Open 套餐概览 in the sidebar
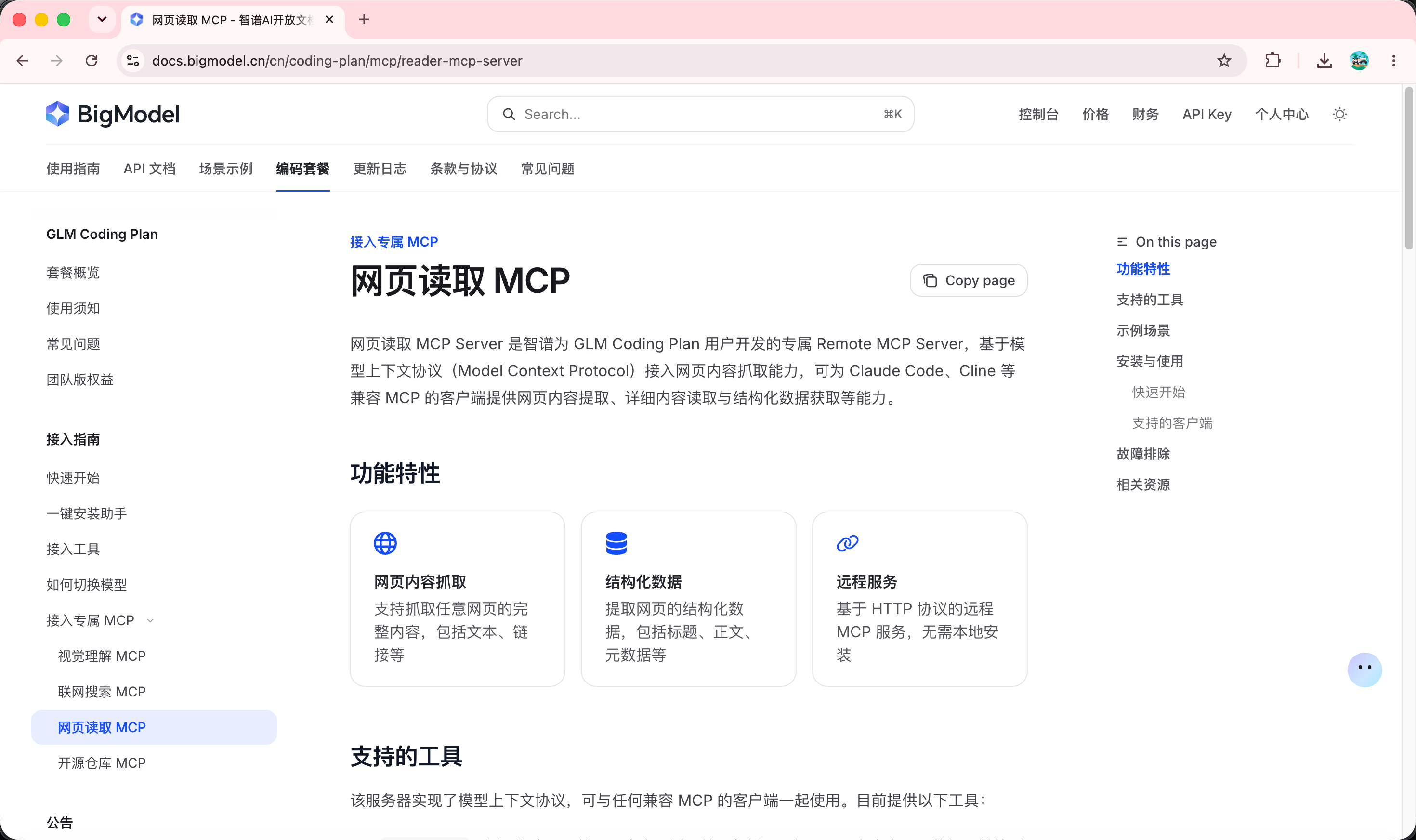The image size is (1416, 840). pos(73,273)
